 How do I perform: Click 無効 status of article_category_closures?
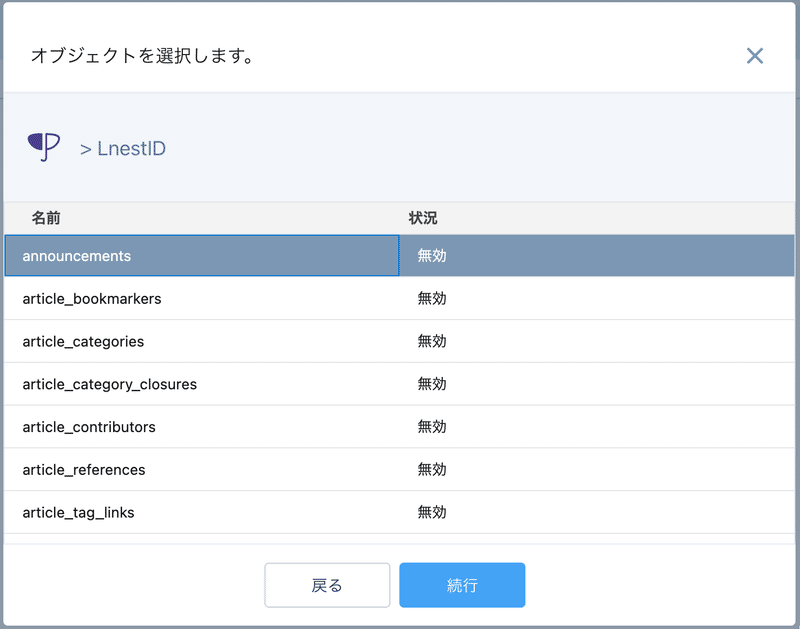coord(432,384)
